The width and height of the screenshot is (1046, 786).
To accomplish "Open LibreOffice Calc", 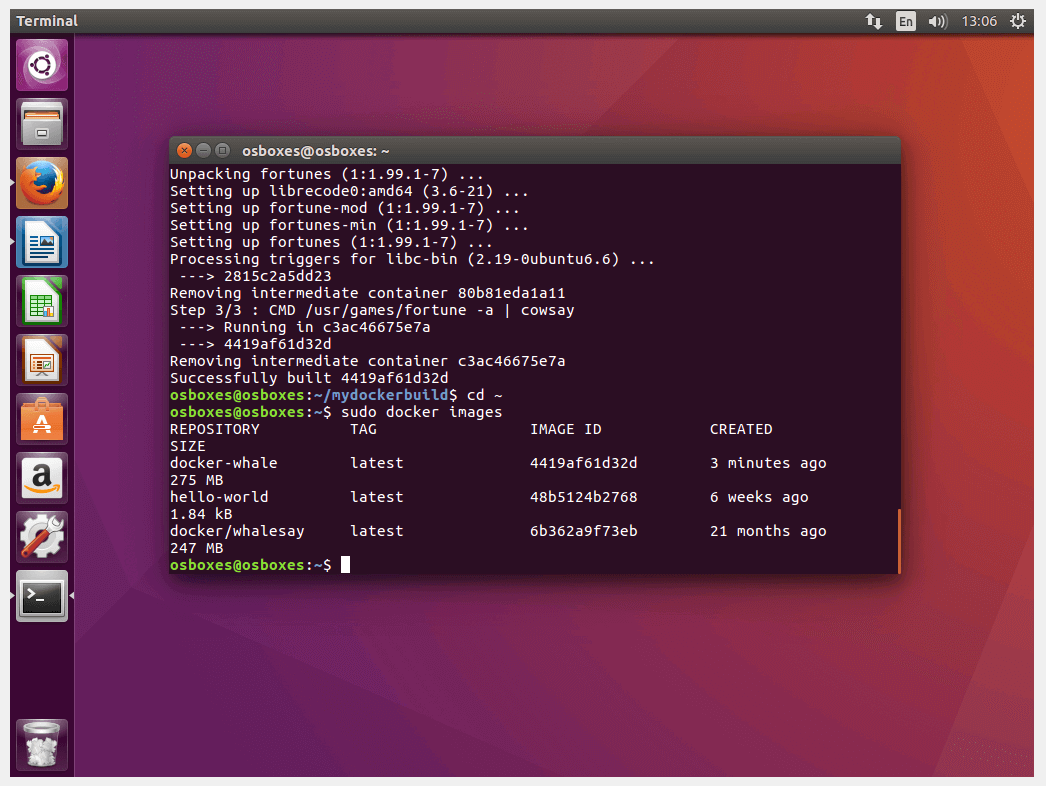I will [x=41, y=301].
